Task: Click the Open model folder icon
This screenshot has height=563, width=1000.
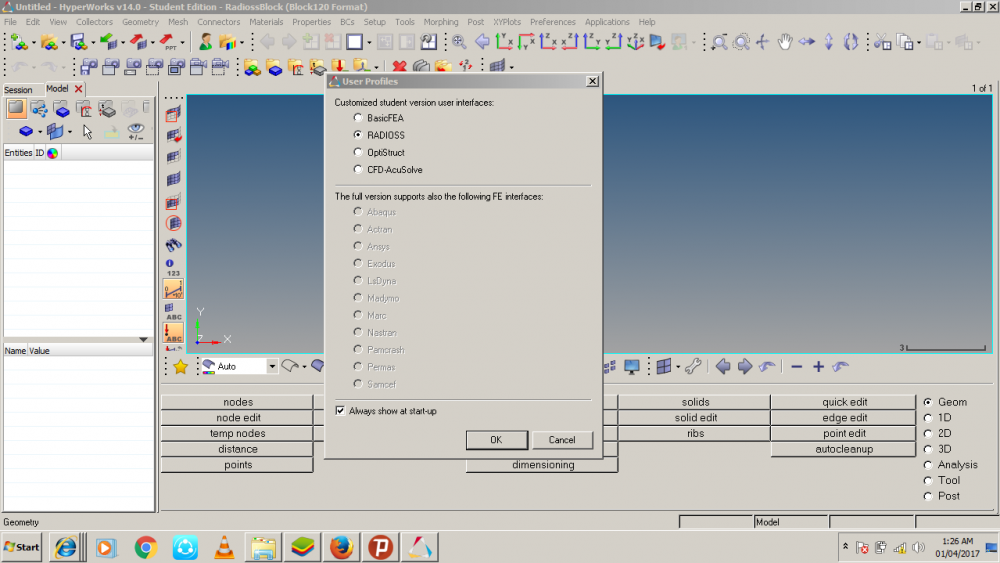Action: pos(48,42)
